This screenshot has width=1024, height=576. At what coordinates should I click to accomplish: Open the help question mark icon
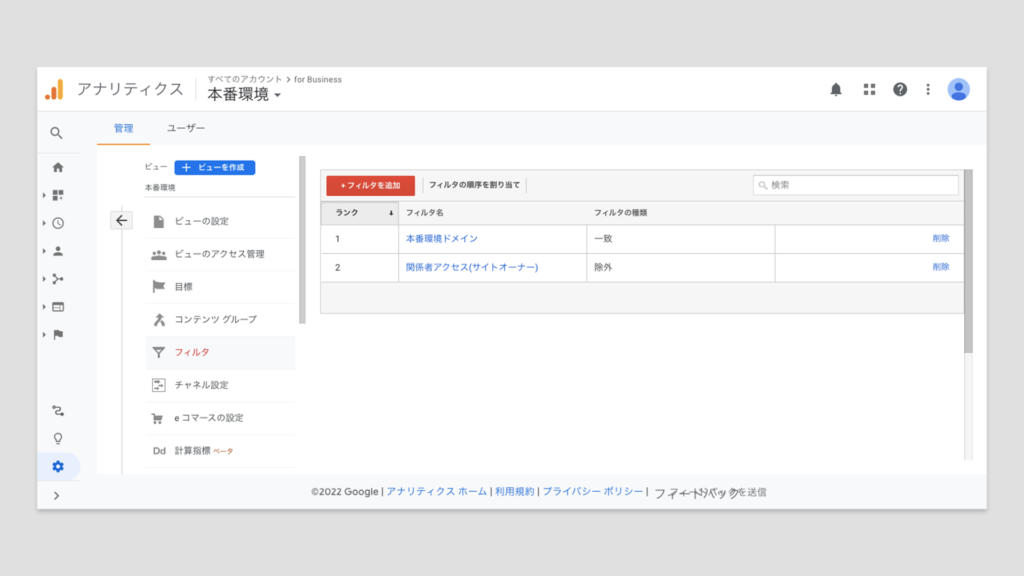tap(900, 89)
